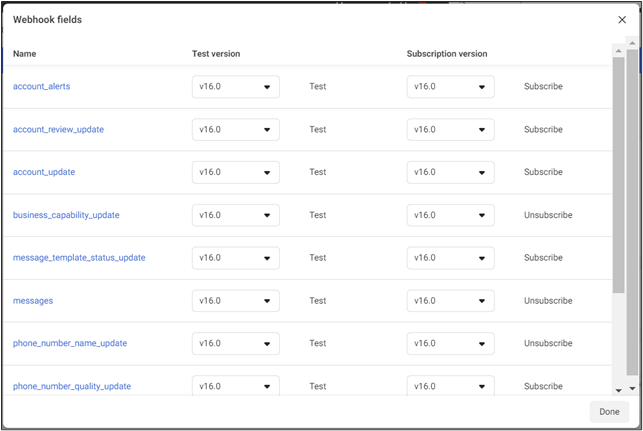The image size is (643, 431).
Task: Open messages test version dropdown
Action: (235, 301)
